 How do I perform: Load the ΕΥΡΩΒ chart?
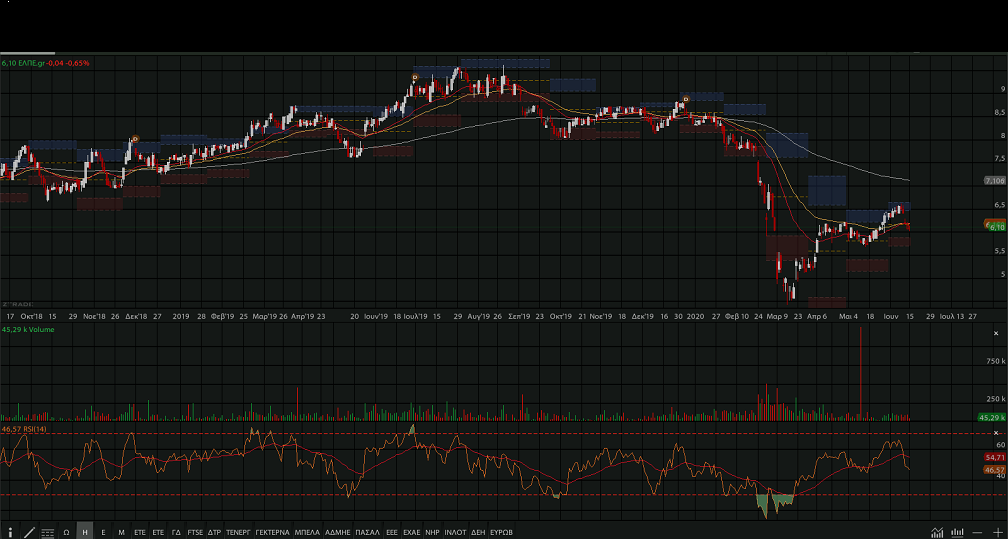point(501,532)
